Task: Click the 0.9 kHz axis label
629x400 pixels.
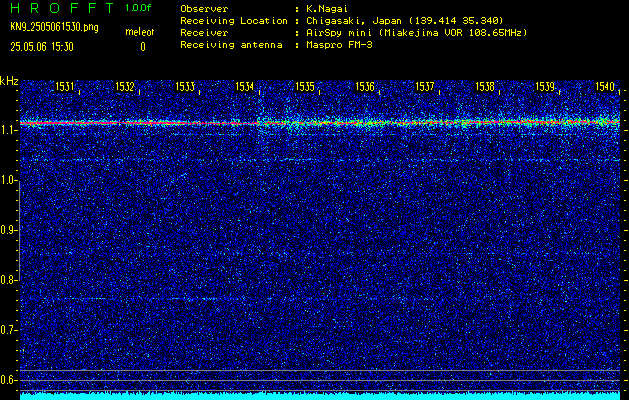Action: click(8, 230)
